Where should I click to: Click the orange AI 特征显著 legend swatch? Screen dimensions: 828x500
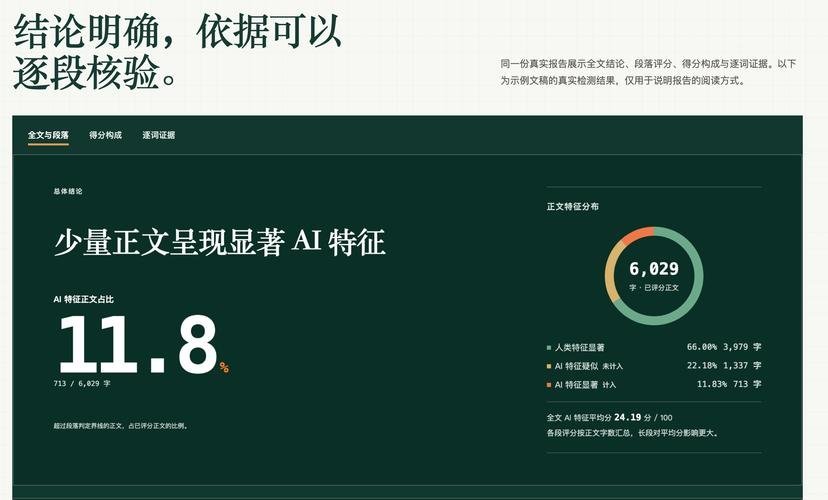click(549, 385)
